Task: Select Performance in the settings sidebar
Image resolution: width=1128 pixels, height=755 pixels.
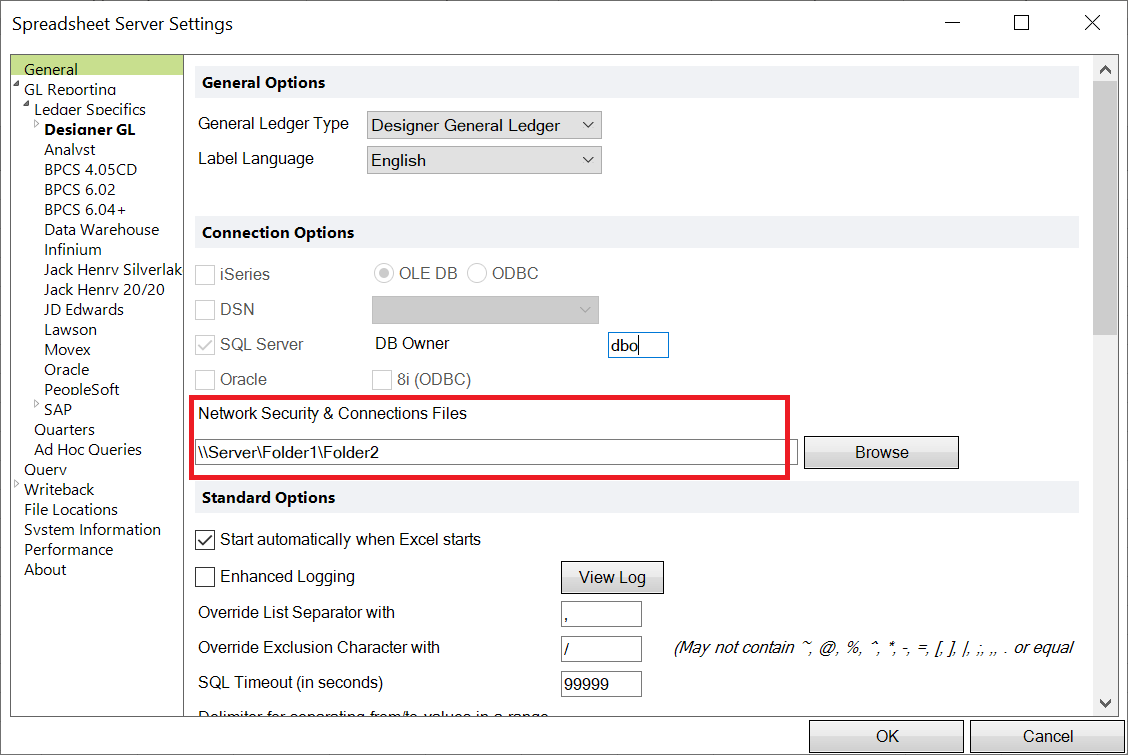Action: tap(68, 549)
